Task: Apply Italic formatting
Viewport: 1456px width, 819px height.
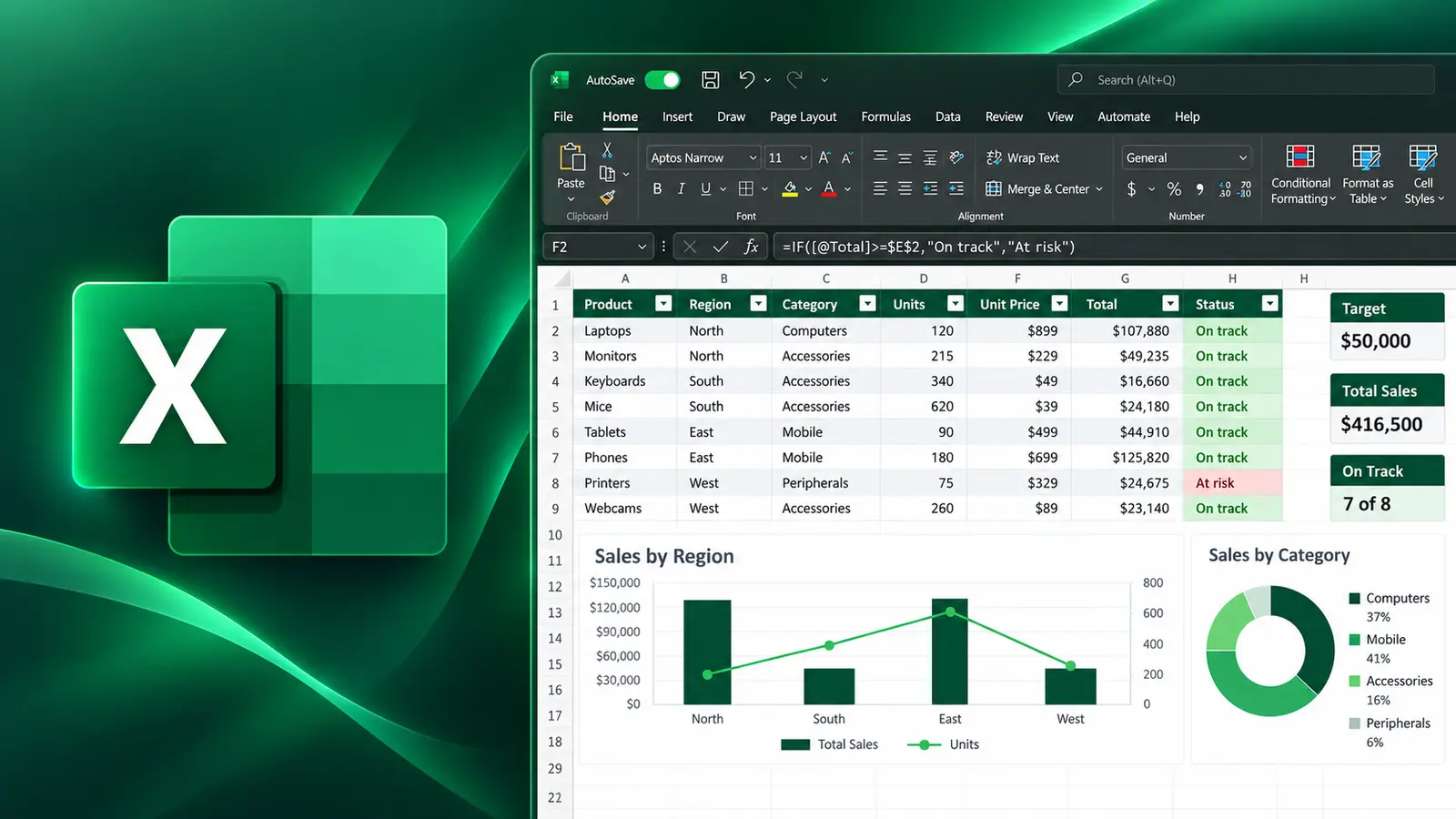Action: pos(681,188)
